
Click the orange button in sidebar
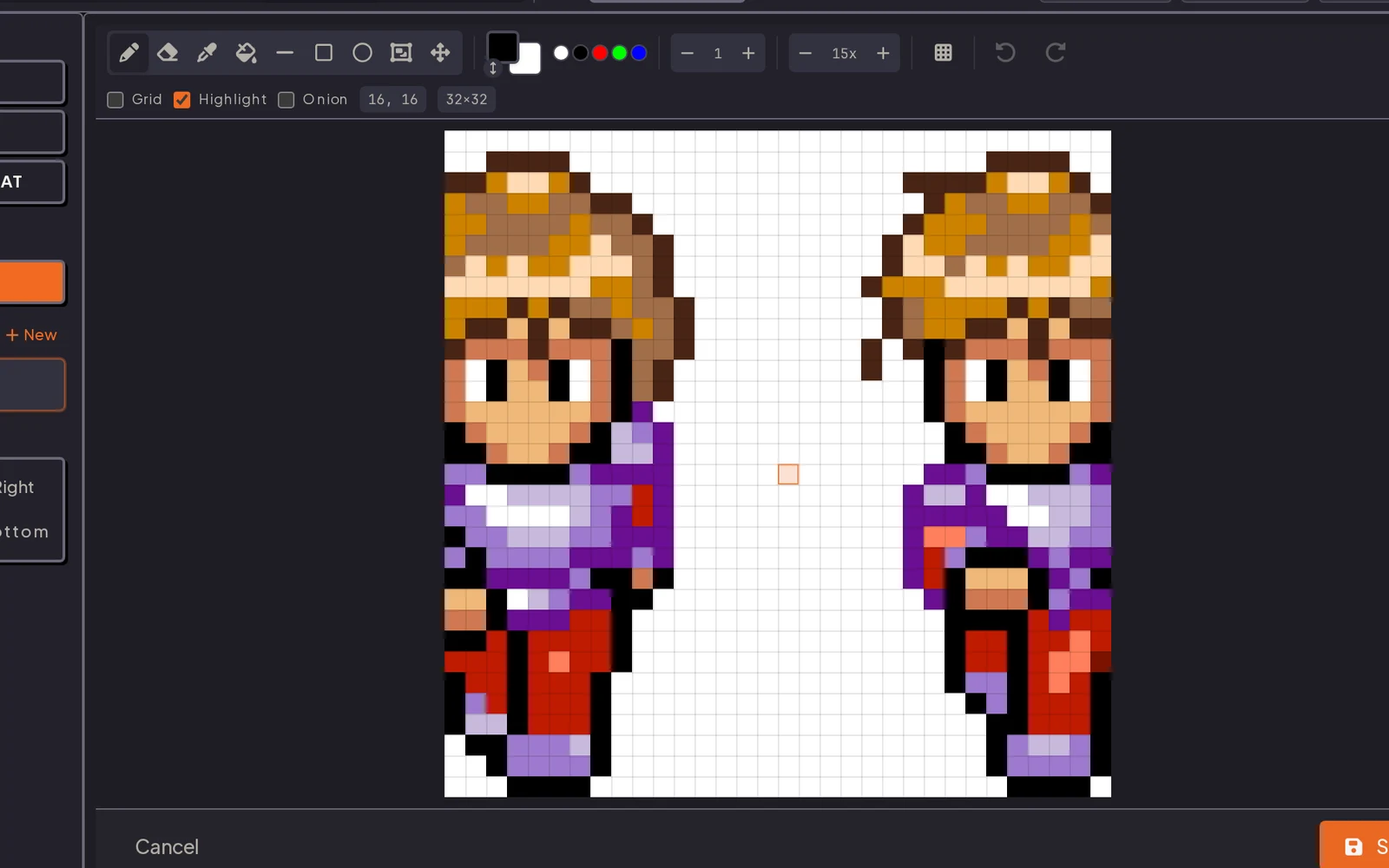[x=31, y=283]
